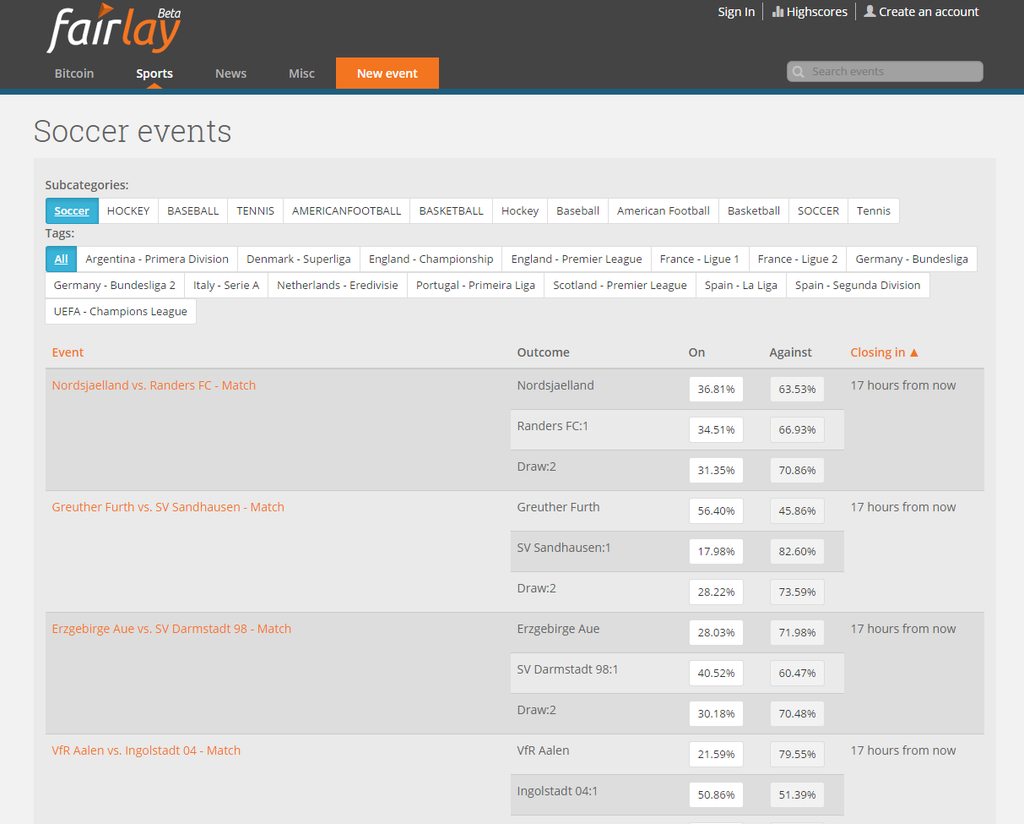Bet on Ingolstadt 04 at 50.86%
Viewport: 1024px width, 824px height.
coord(716,795)
